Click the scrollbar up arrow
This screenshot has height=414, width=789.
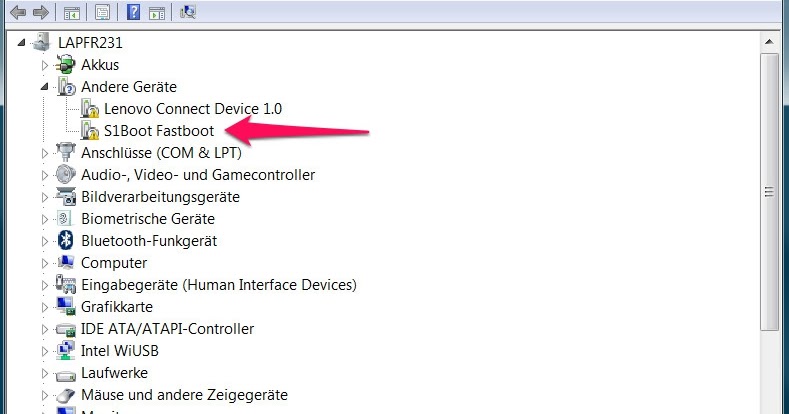[x=768, y=43]
